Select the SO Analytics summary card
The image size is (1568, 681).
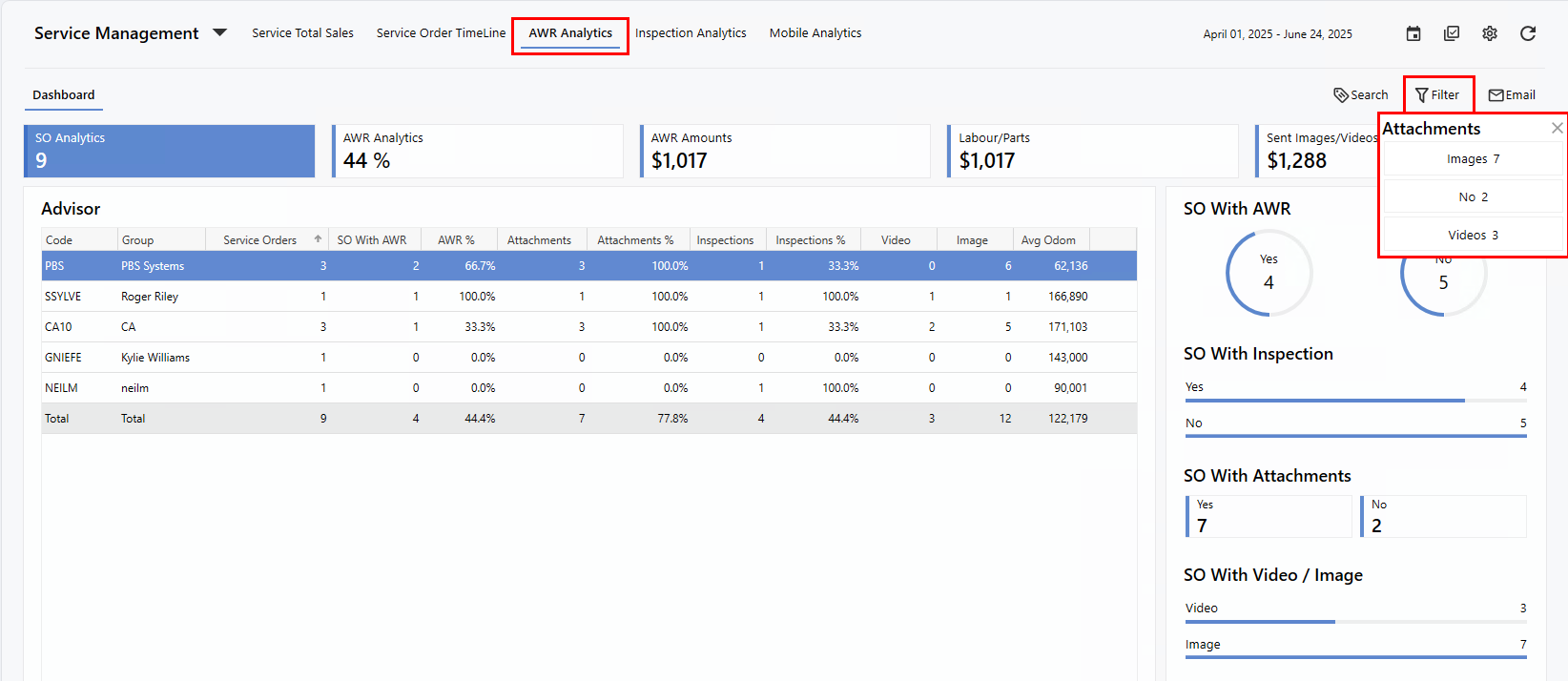click(170, 151)
